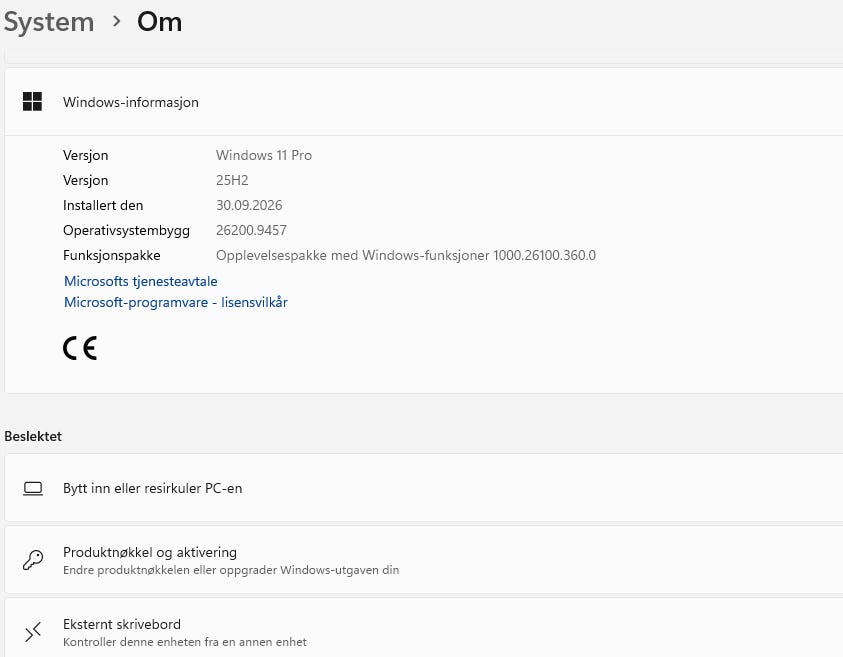Go back to System in breadcrumb
This screenshot has height=657, width=843.
point(49,22)
